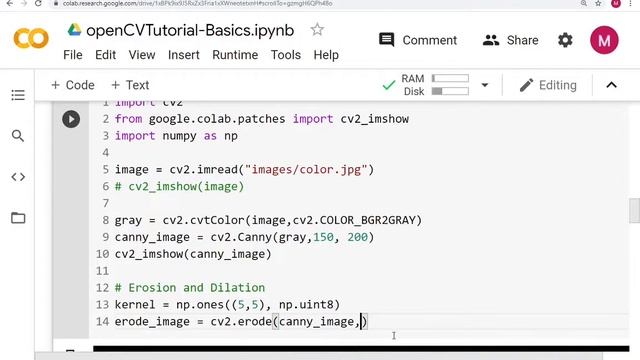Click the comment "# Erosion and Dilation"
Image resolution: width=640 pixels, height=360 pixels.
(190, 288)
